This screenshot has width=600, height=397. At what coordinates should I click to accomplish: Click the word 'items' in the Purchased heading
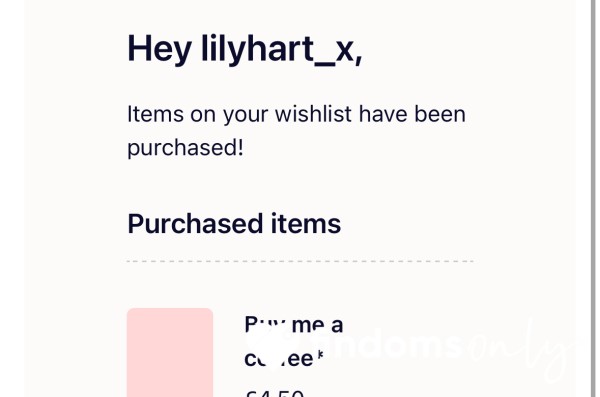point(306,224)
